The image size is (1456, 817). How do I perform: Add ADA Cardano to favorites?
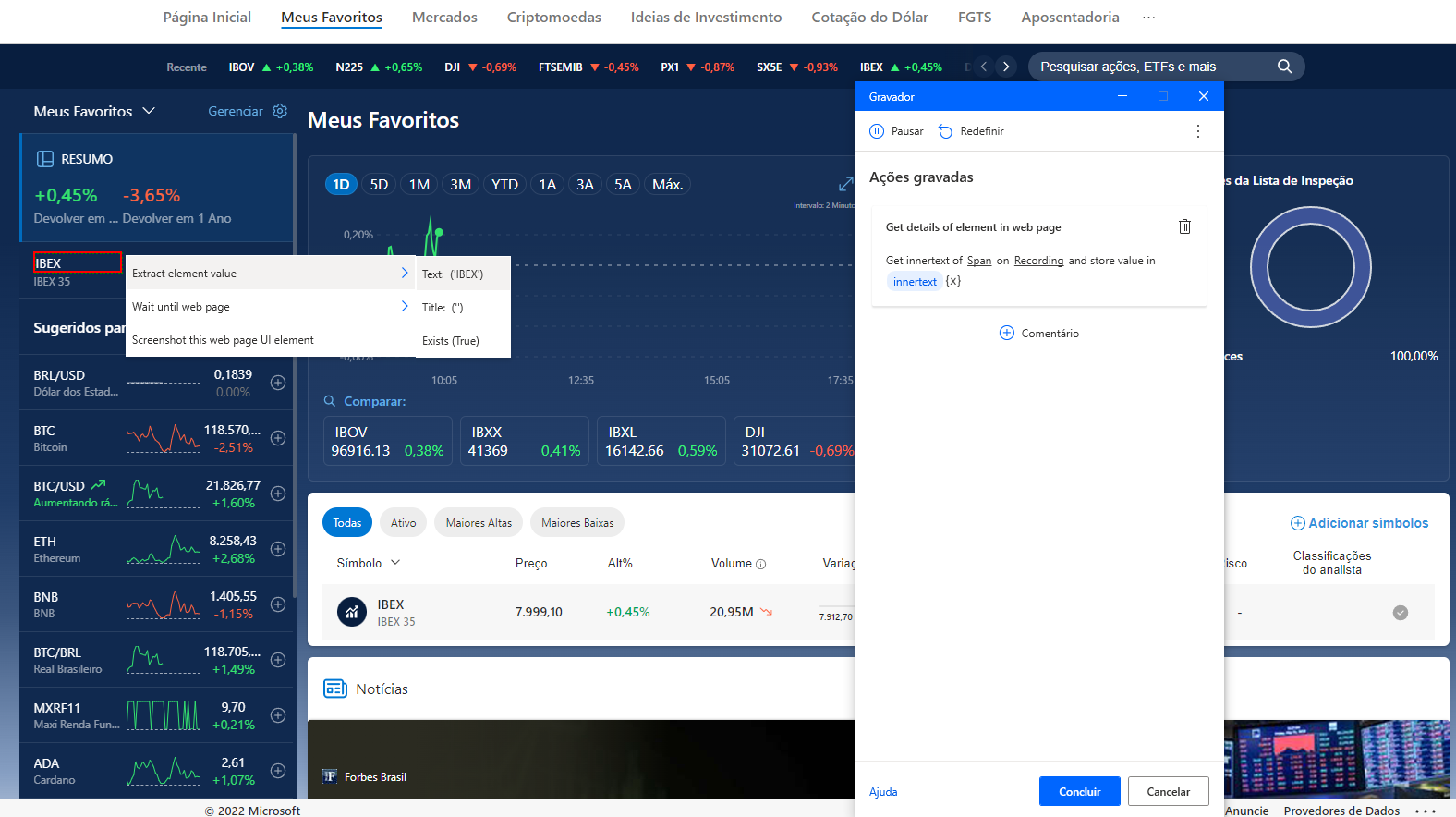tap(278, 771)
